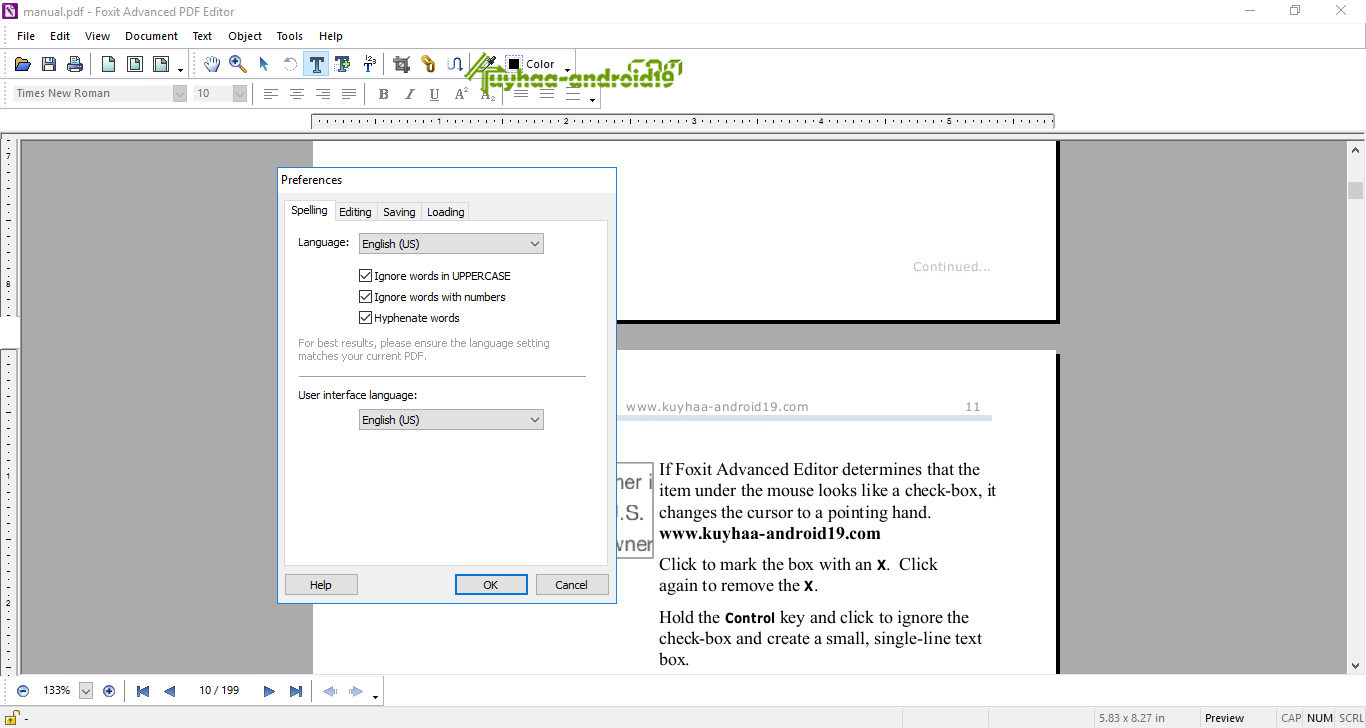Go to the previous page

click(169, 691)
